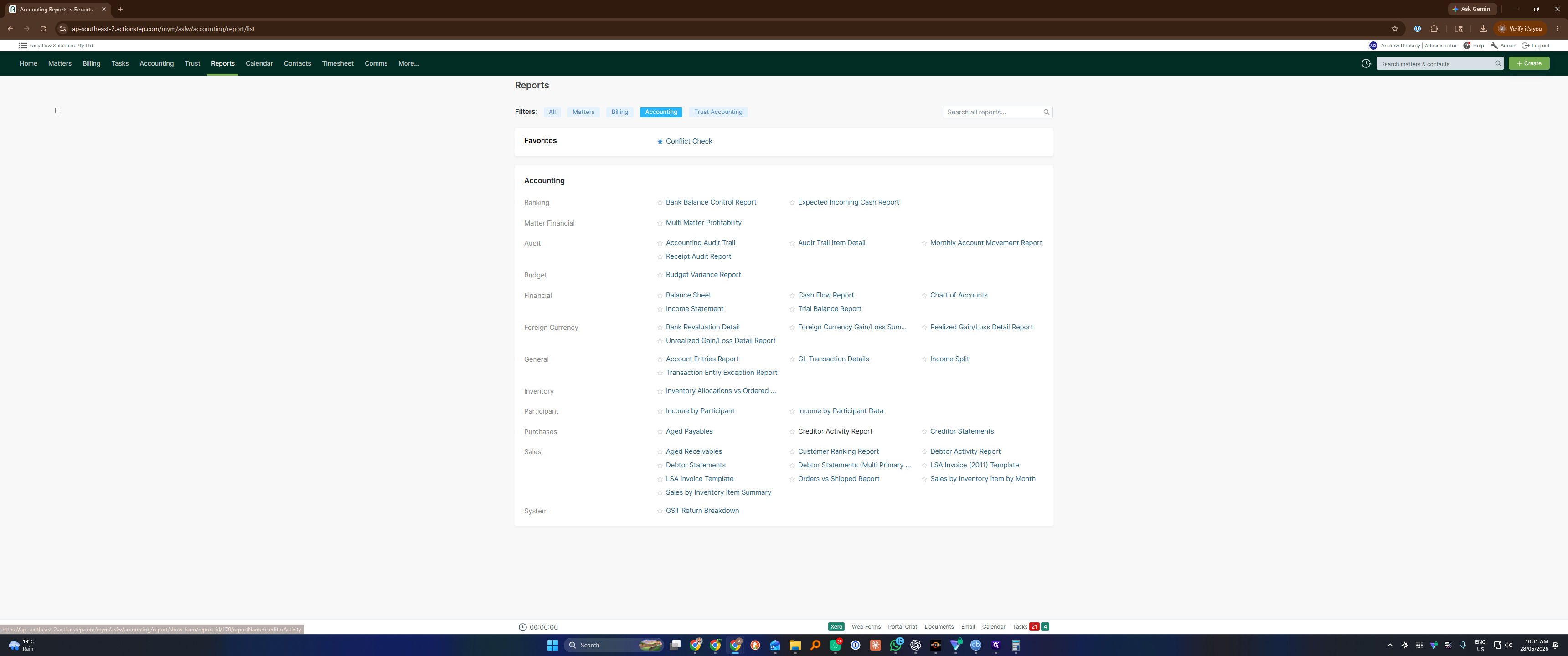Viewport: 1568px width, 656px height.
Task: Open the Trust menu
Action: [x=192, y=63]
